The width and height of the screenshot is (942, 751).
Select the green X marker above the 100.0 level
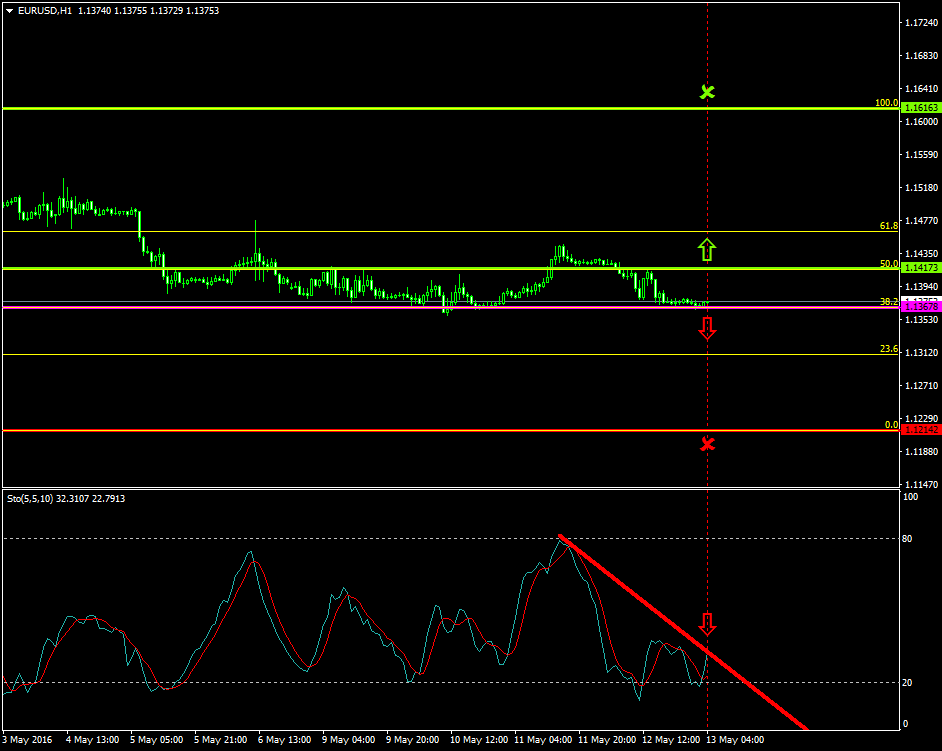708,91
